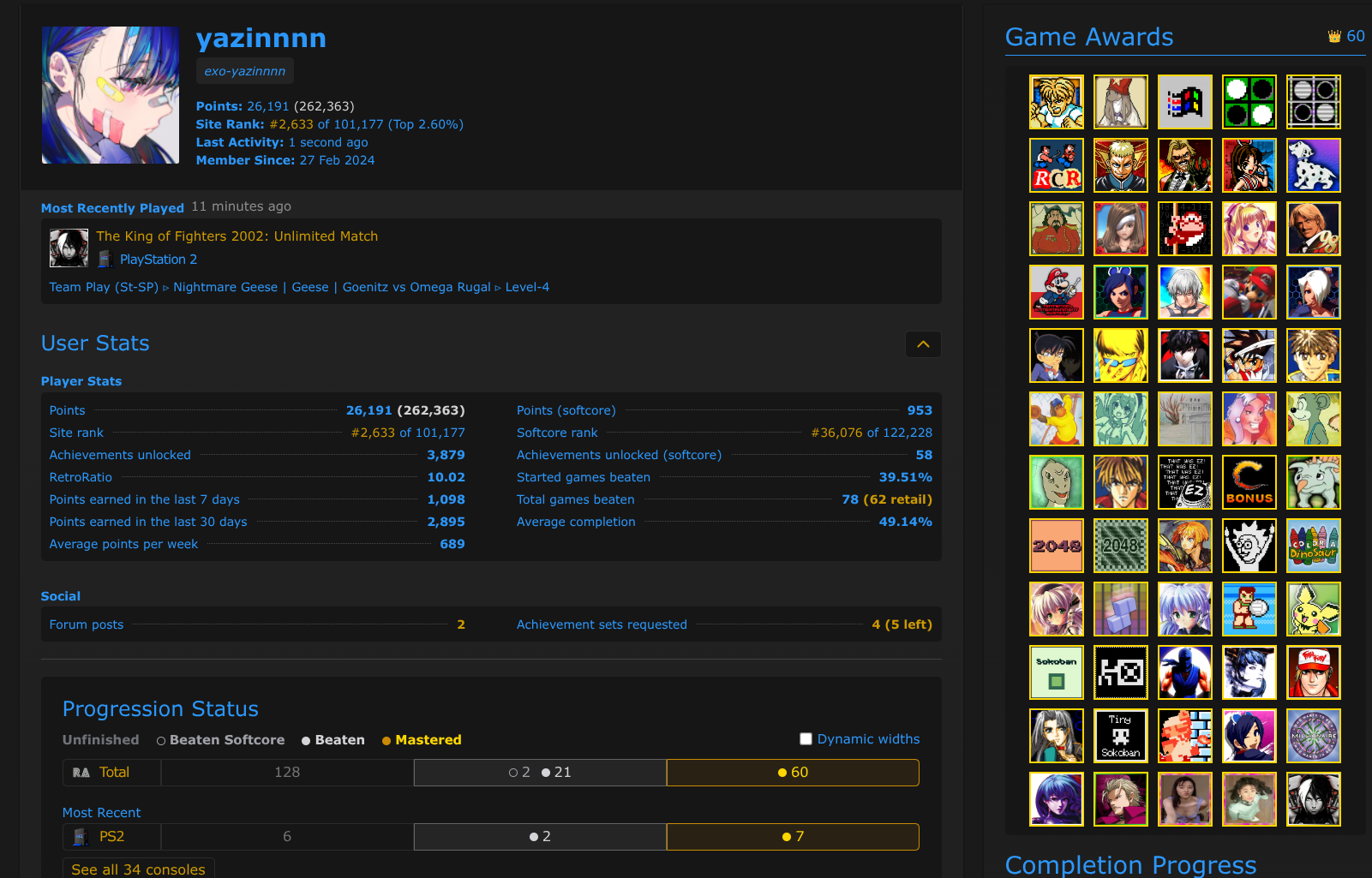This screenshot has width=1372, height=878.
Task: Open the Pikachu award badge
Action: pos(1314,609)
